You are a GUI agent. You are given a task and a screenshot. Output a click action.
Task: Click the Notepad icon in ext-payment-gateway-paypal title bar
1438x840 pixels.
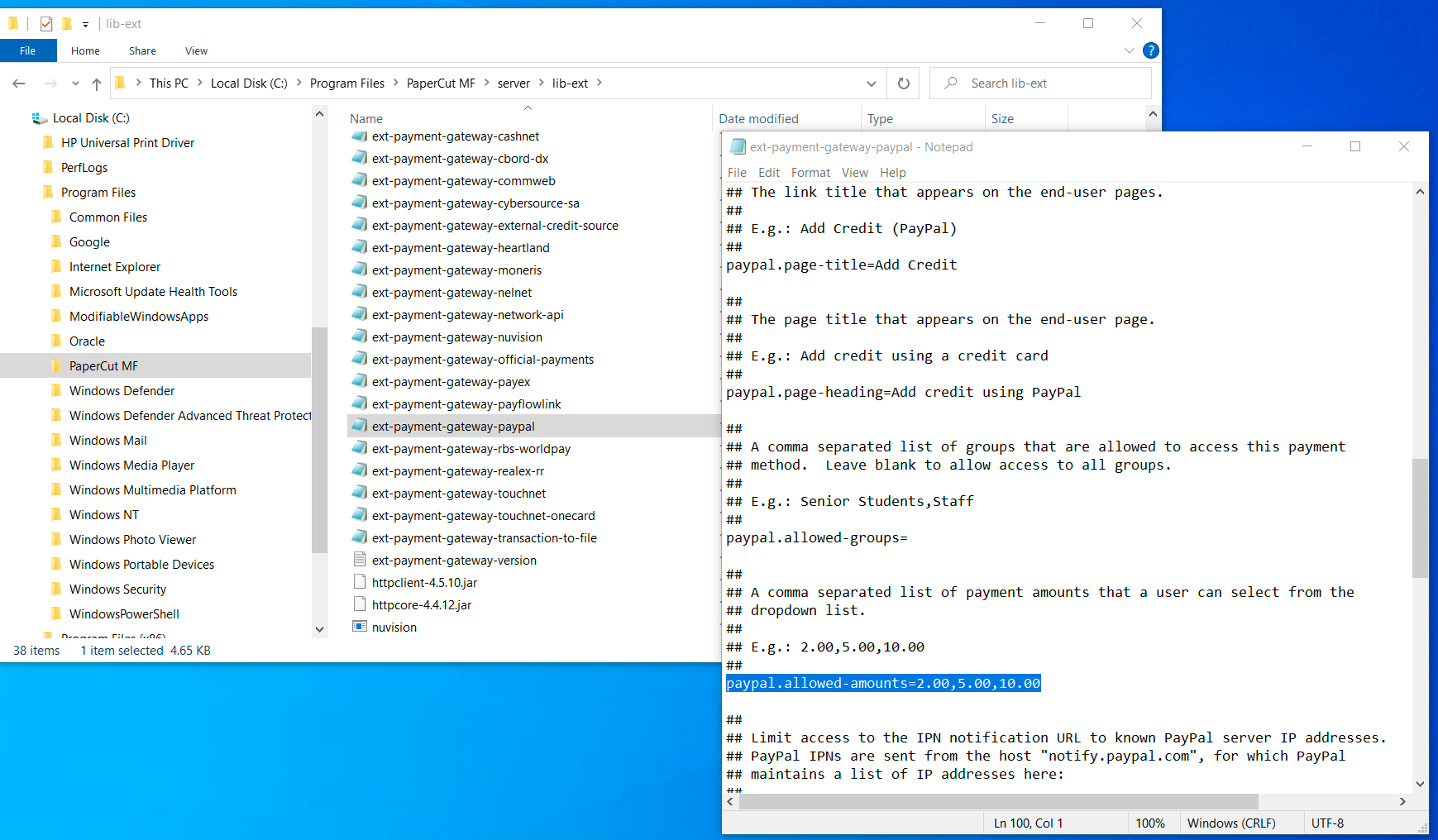(x=738, y=147)
